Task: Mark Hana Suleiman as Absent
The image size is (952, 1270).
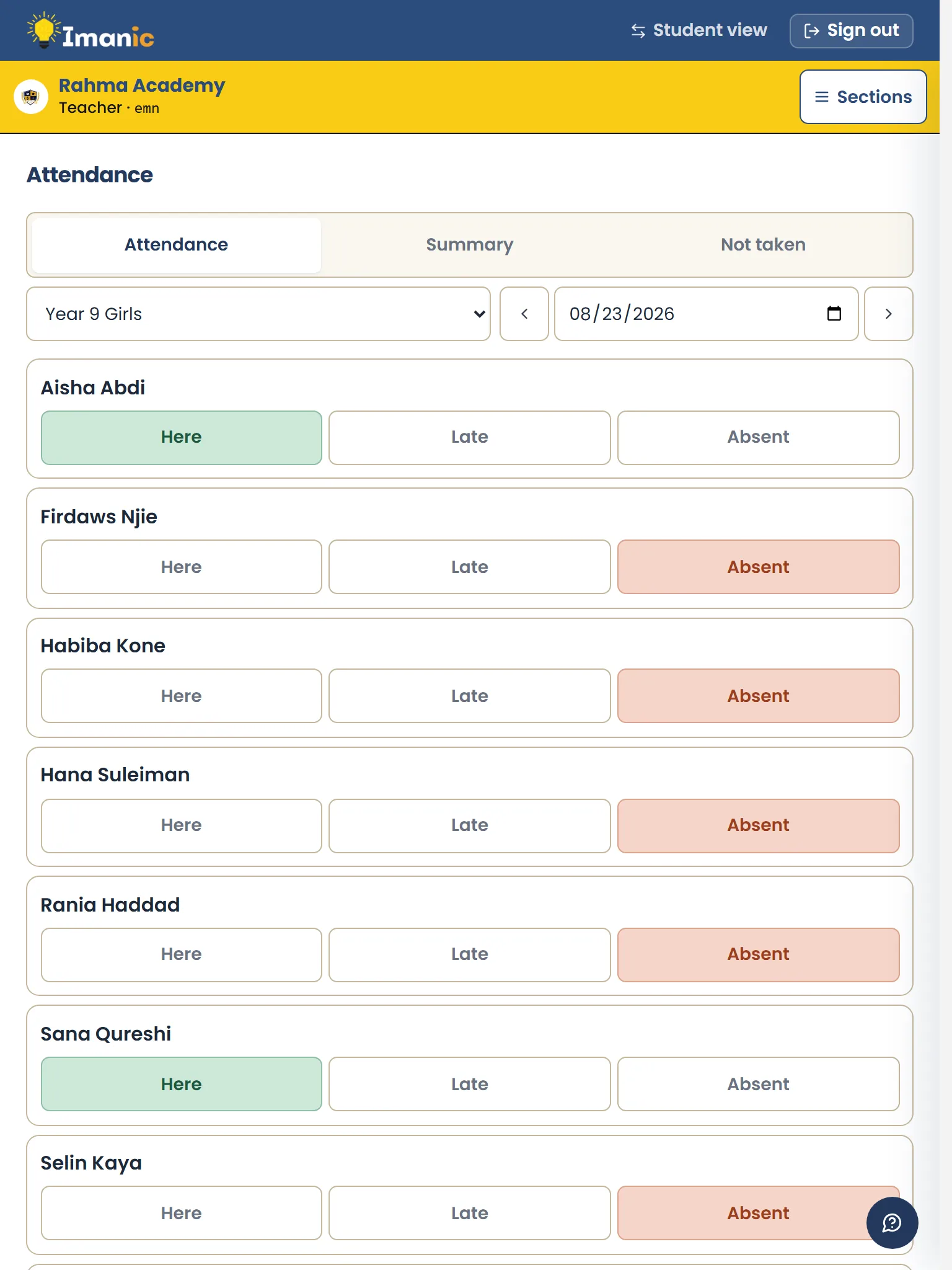Action: (759, 826)
